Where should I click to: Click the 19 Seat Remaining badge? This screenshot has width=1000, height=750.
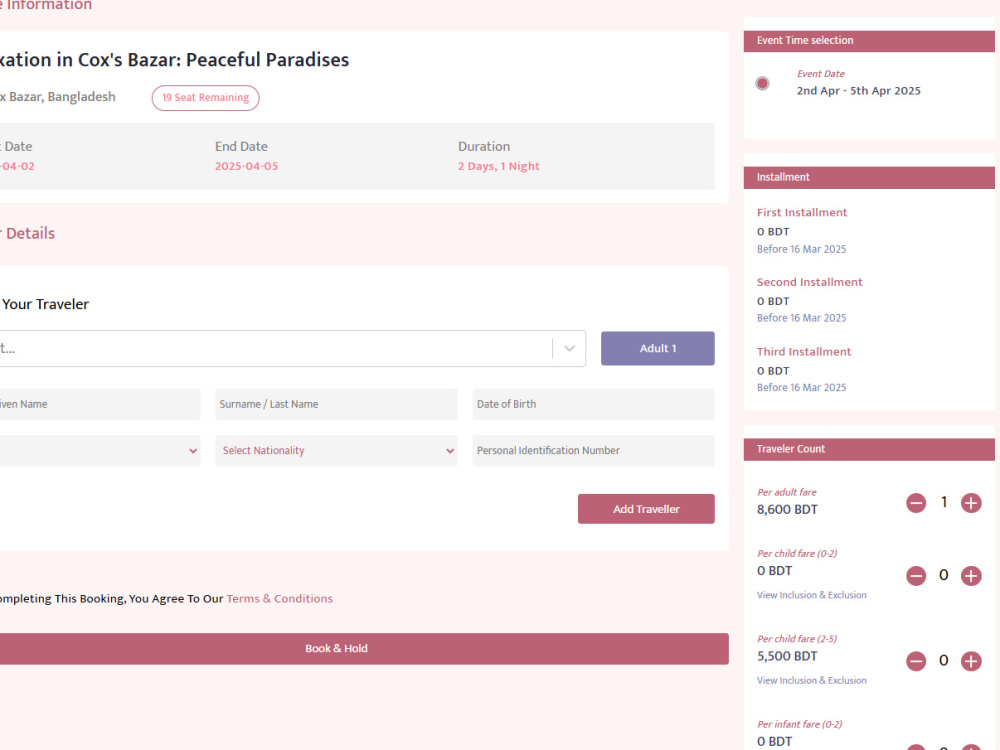(x=205, y=98)
